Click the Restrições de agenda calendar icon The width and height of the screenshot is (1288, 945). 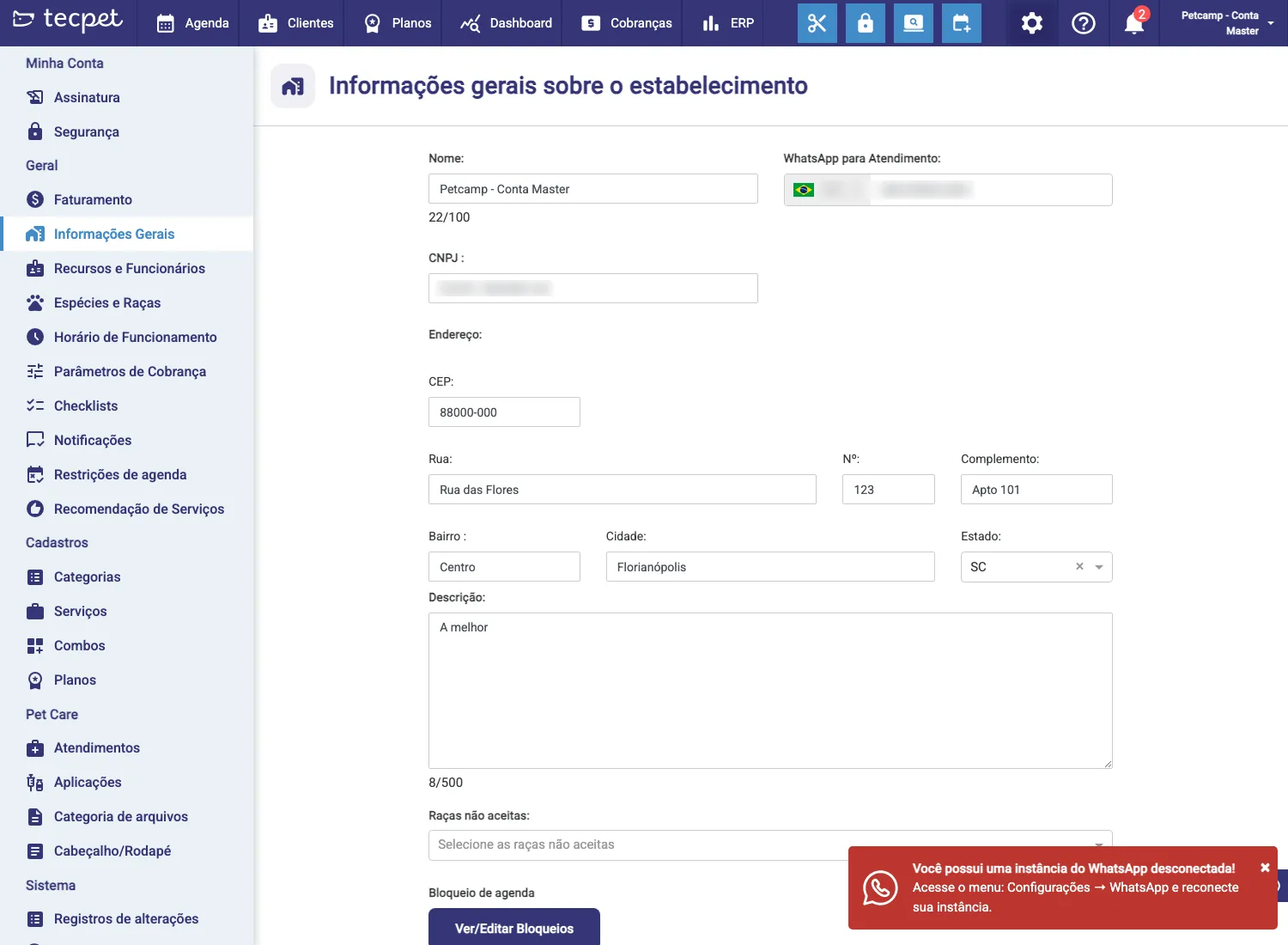tap(35, 474)
